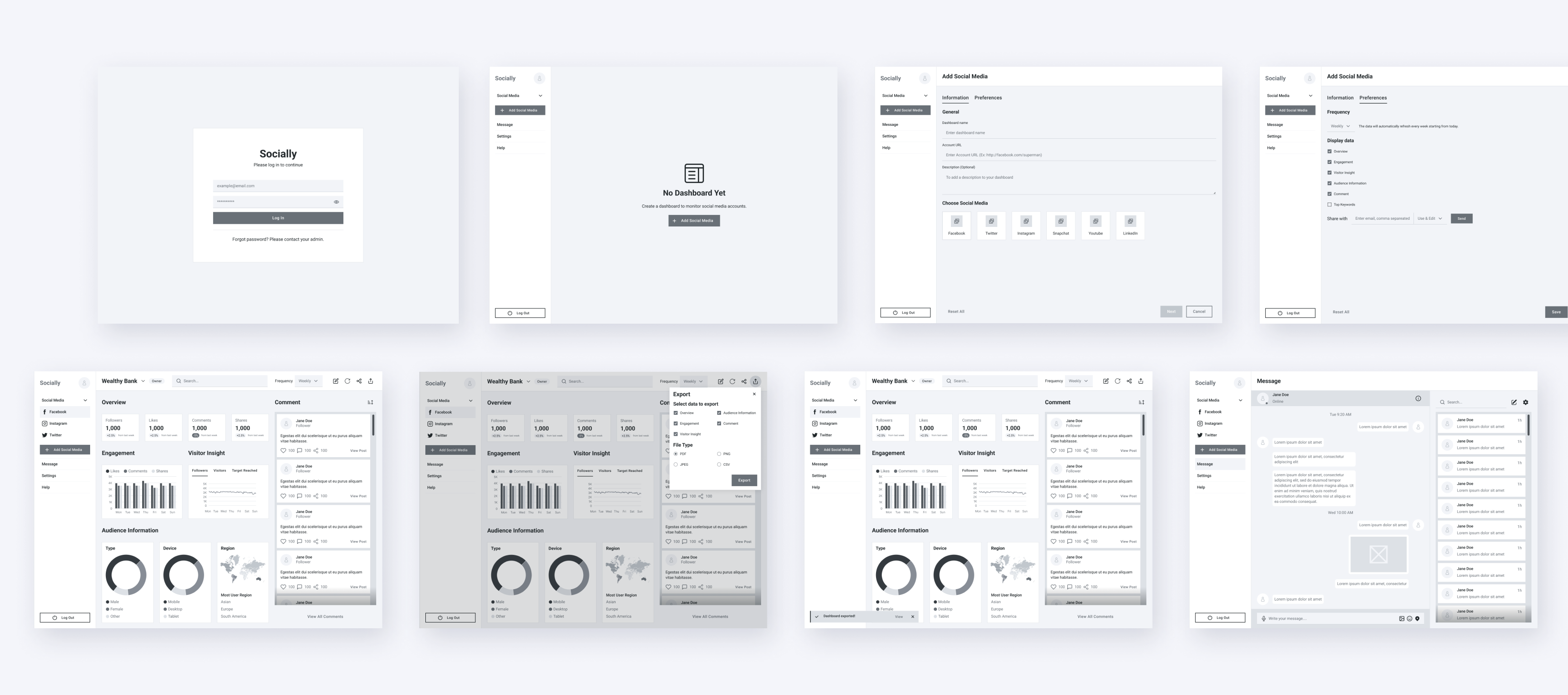Select the CSV file type radio button

(x=719, y=464)
